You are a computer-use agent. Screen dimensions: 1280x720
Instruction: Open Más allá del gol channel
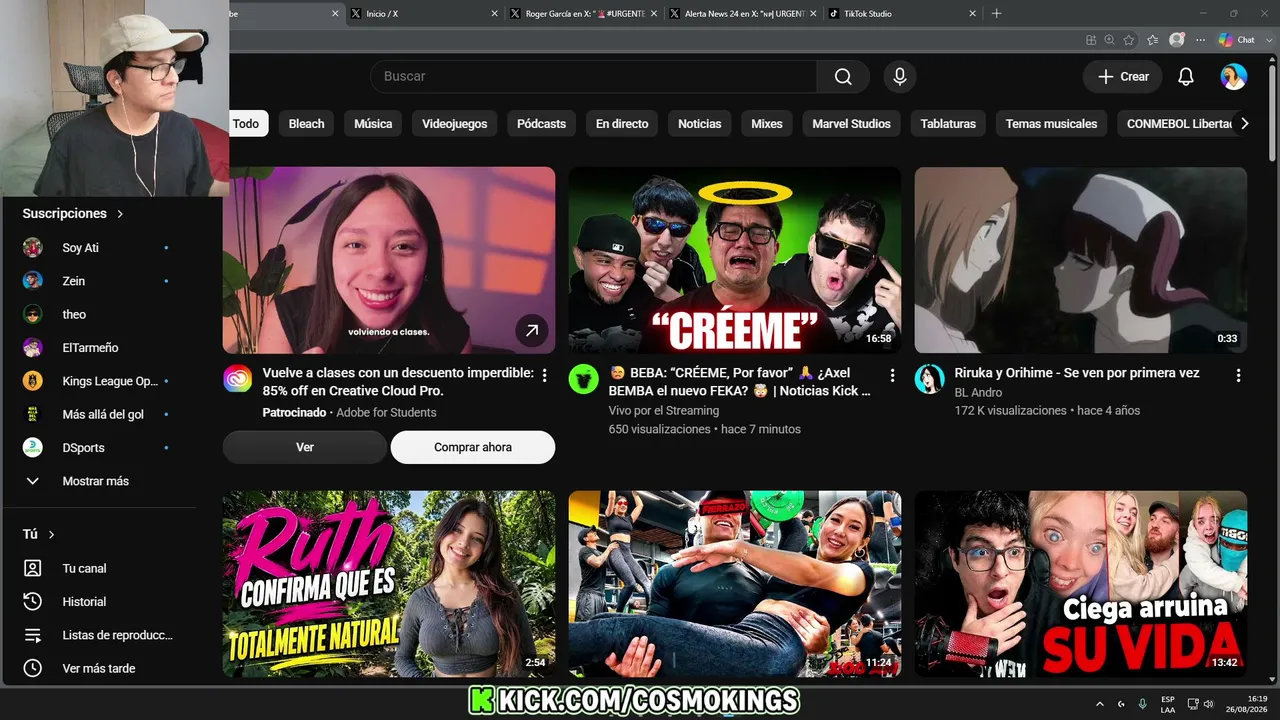[99, 414]
